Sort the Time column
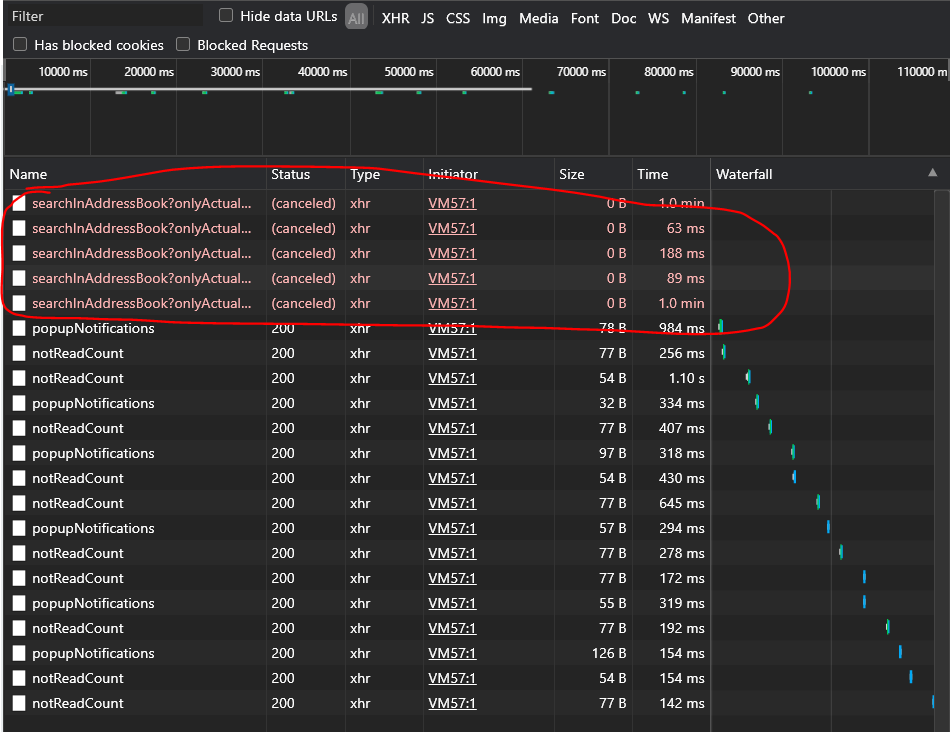Viewport: 950px width, 732px height. click(x=671, y=175)
